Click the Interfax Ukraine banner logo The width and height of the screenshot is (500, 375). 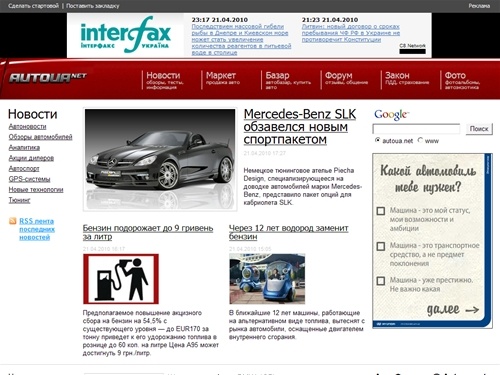[x=125, y=35]
